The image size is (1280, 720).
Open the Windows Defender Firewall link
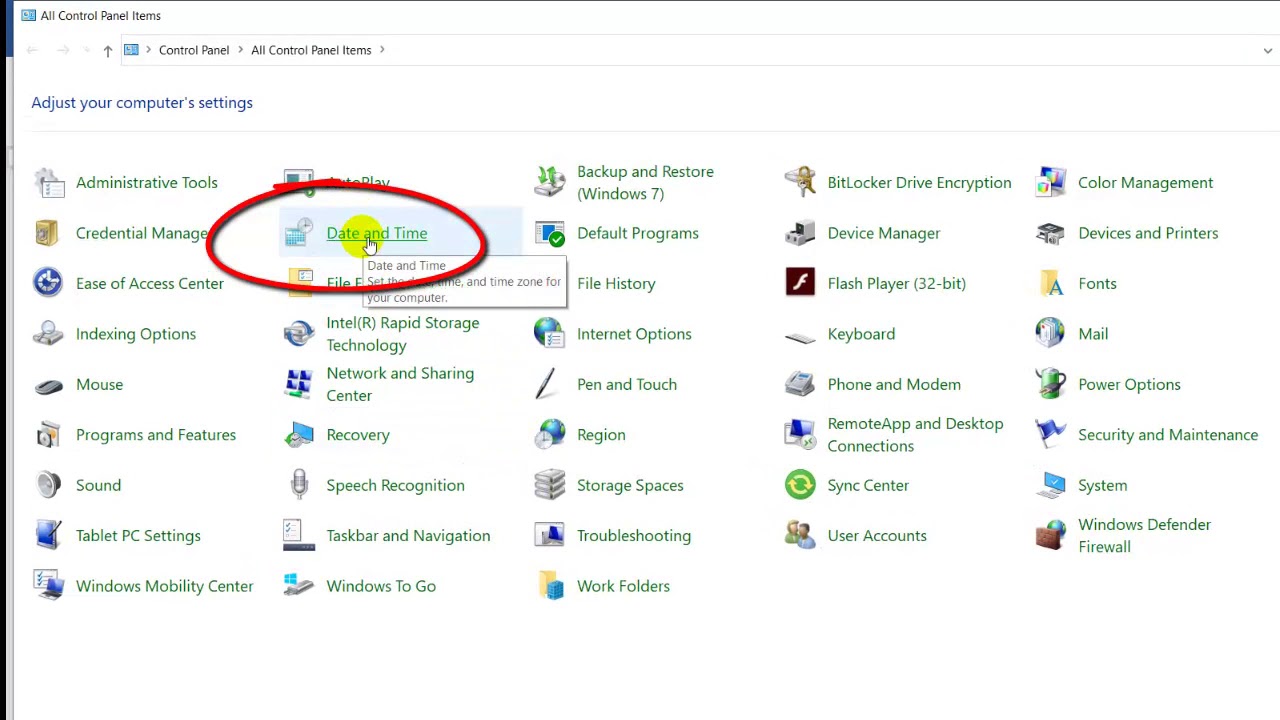click(x=1144, y=535)
